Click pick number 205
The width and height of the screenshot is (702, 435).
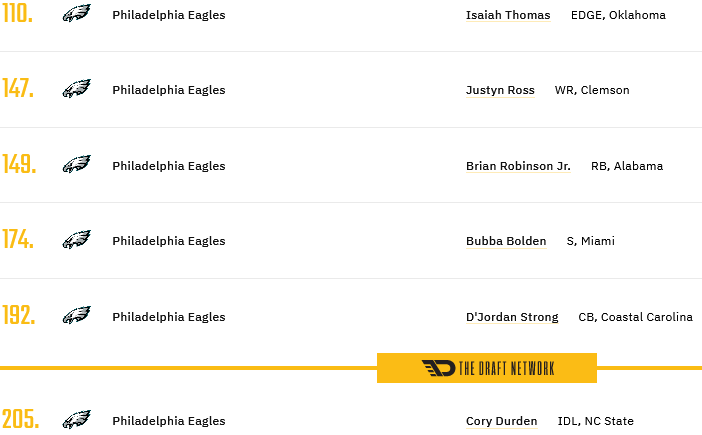[x=20, y=420]
